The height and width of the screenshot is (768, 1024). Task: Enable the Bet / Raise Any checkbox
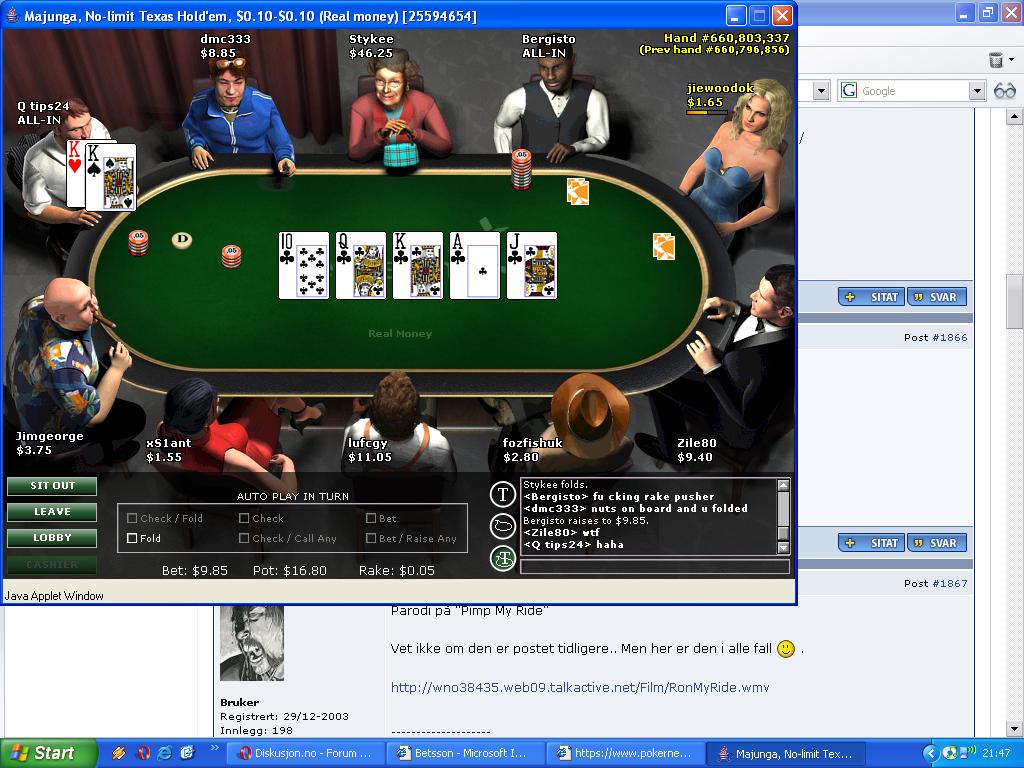coord(371,538)
